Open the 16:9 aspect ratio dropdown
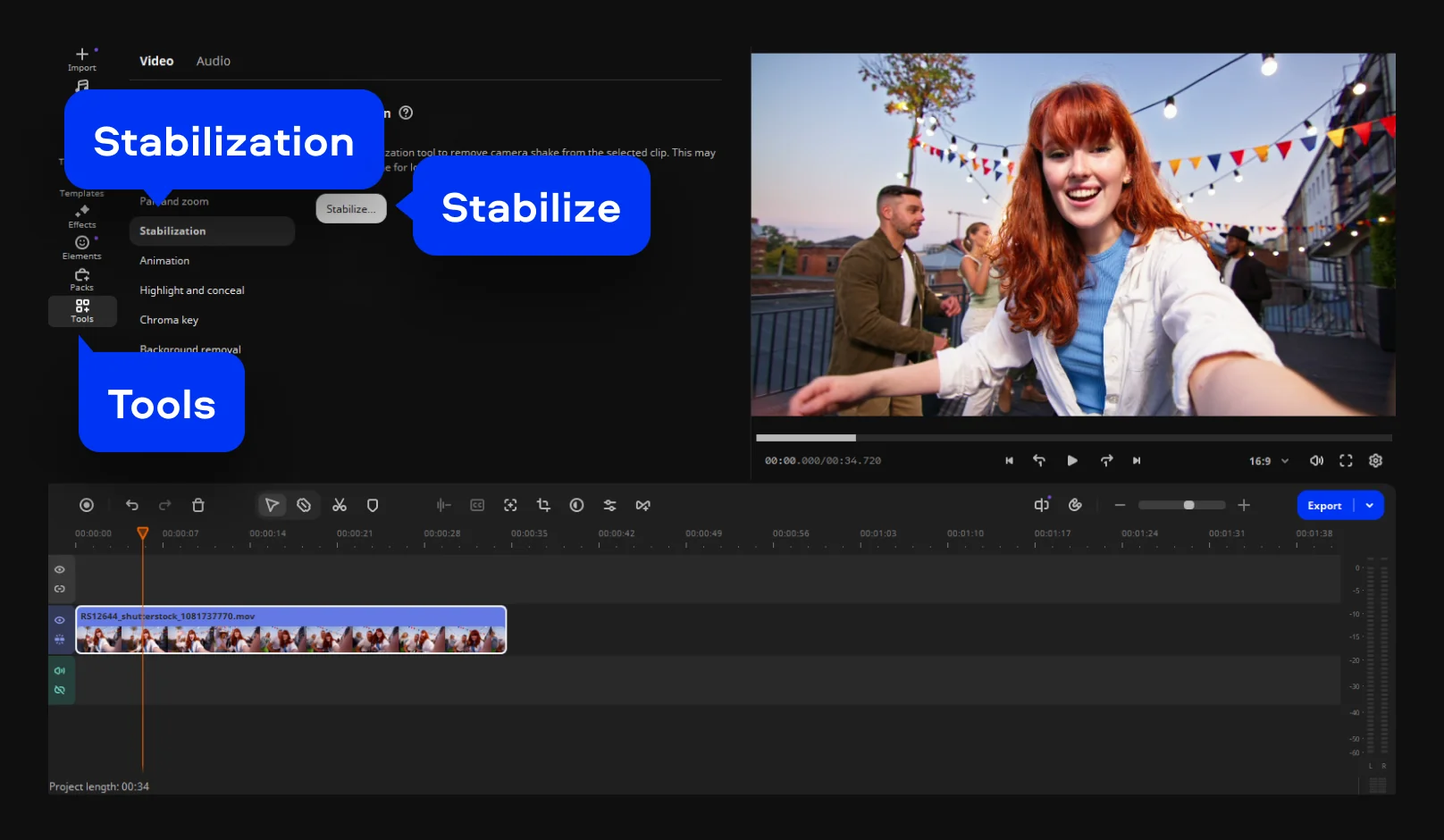 tap(1269, 461)
